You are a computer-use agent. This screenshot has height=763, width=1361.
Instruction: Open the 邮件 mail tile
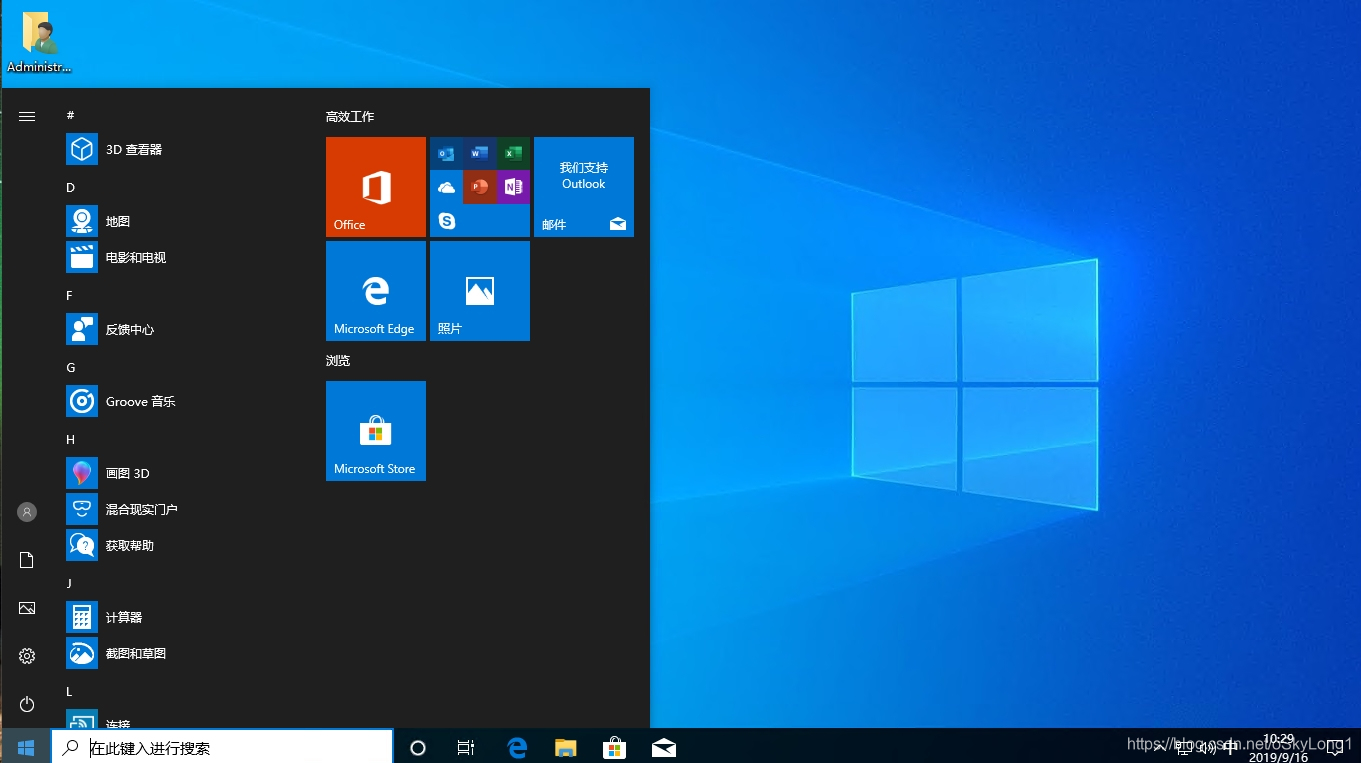pos(584,187)
